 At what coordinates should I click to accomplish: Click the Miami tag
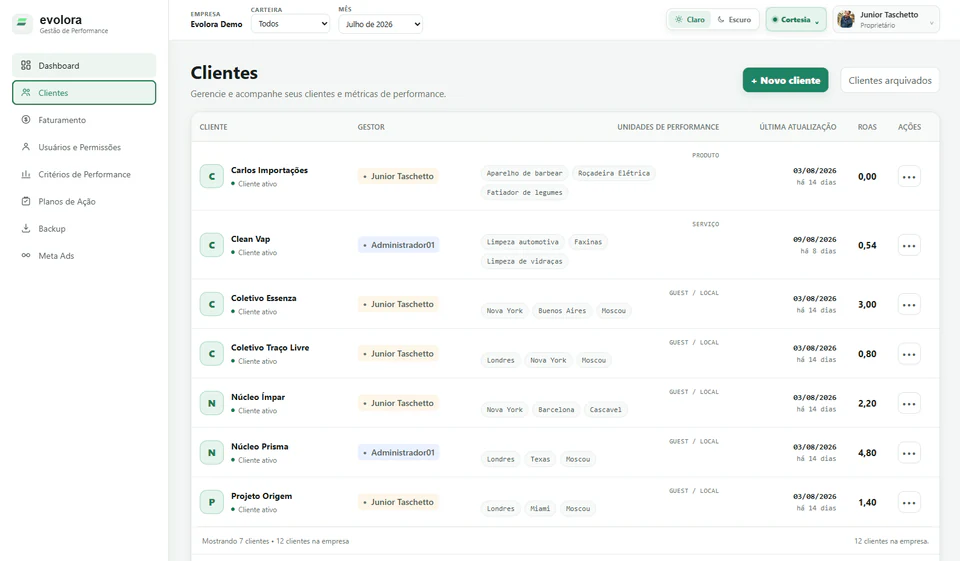[x=540, y=509]
